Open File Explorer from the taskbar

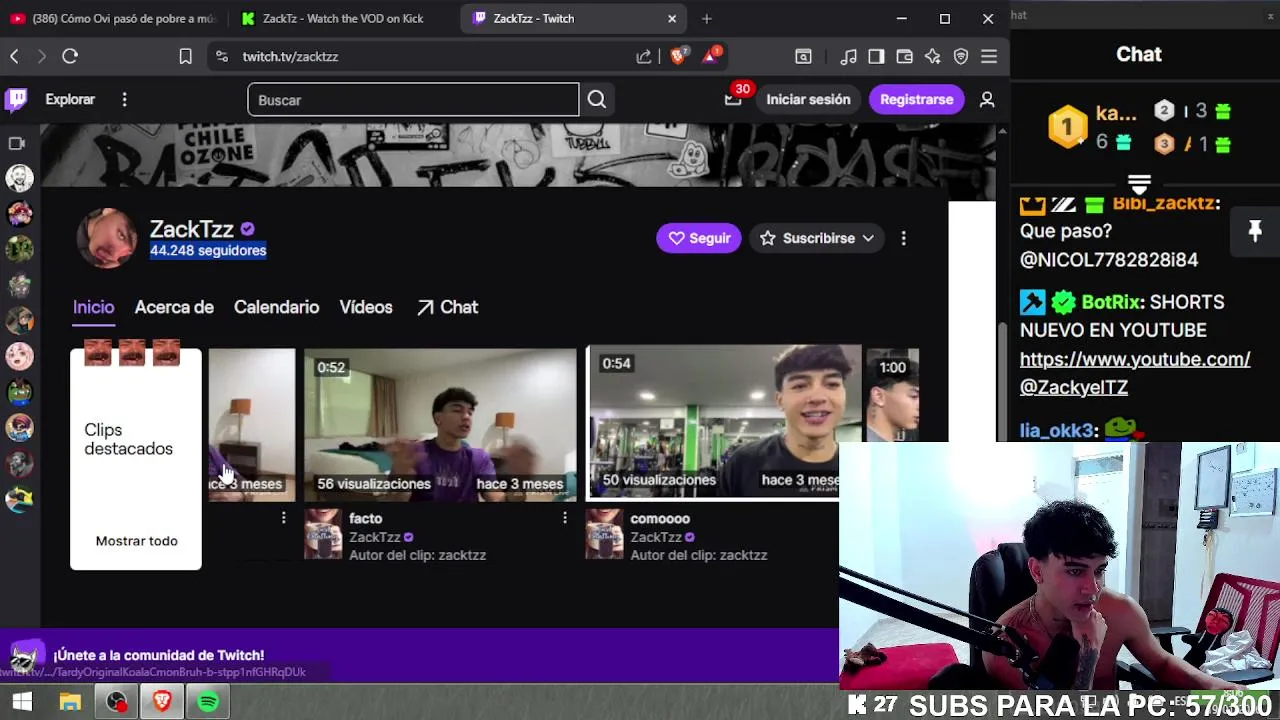[70, 702]
